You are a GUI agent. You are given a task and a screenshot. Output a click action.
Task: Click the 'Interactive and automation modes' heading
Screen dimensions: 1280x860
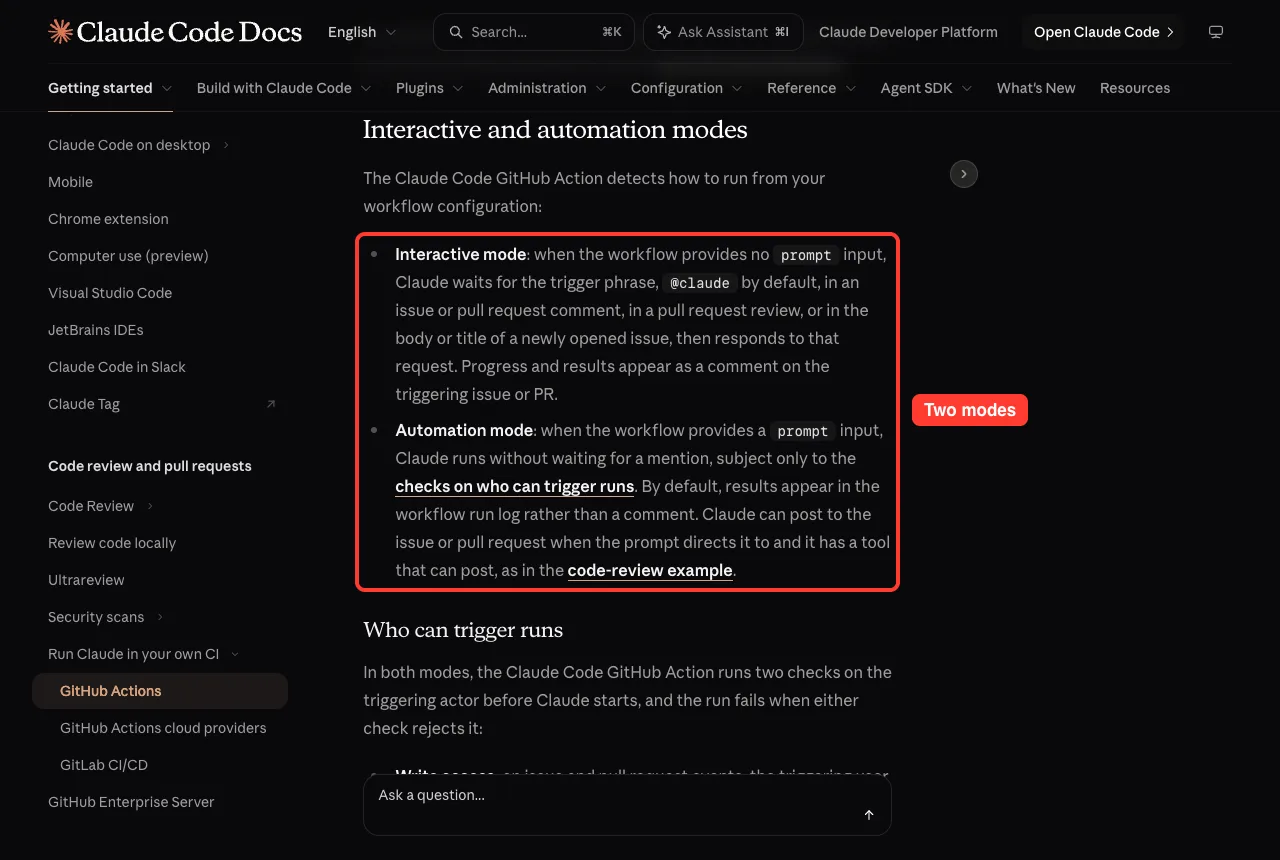[555, 130]
